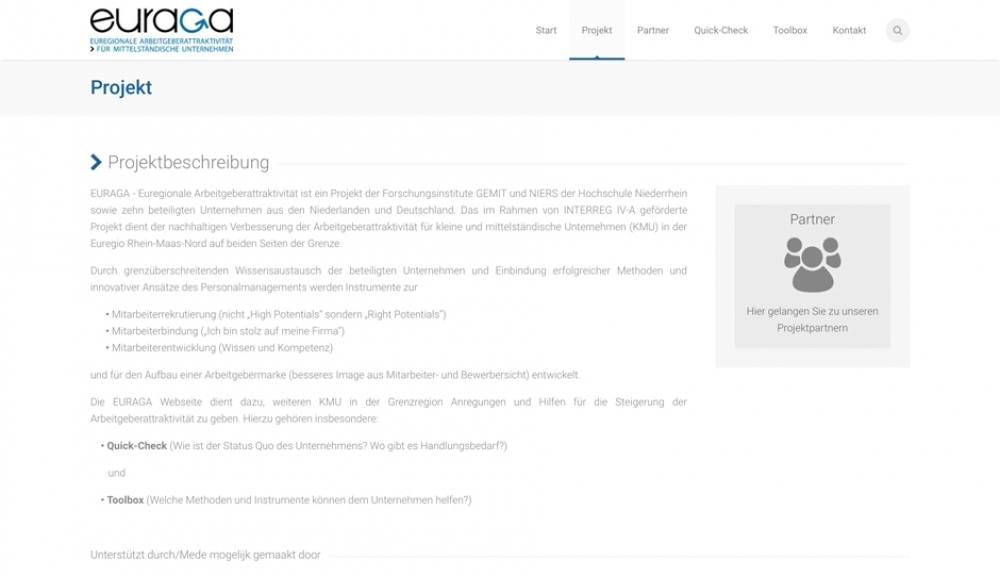1000x576 pixels.
Task: Click the paragraph starting 'EURAGA - Euregionale Arbeitgeberattraktivität'
Action: pos(388,218)
